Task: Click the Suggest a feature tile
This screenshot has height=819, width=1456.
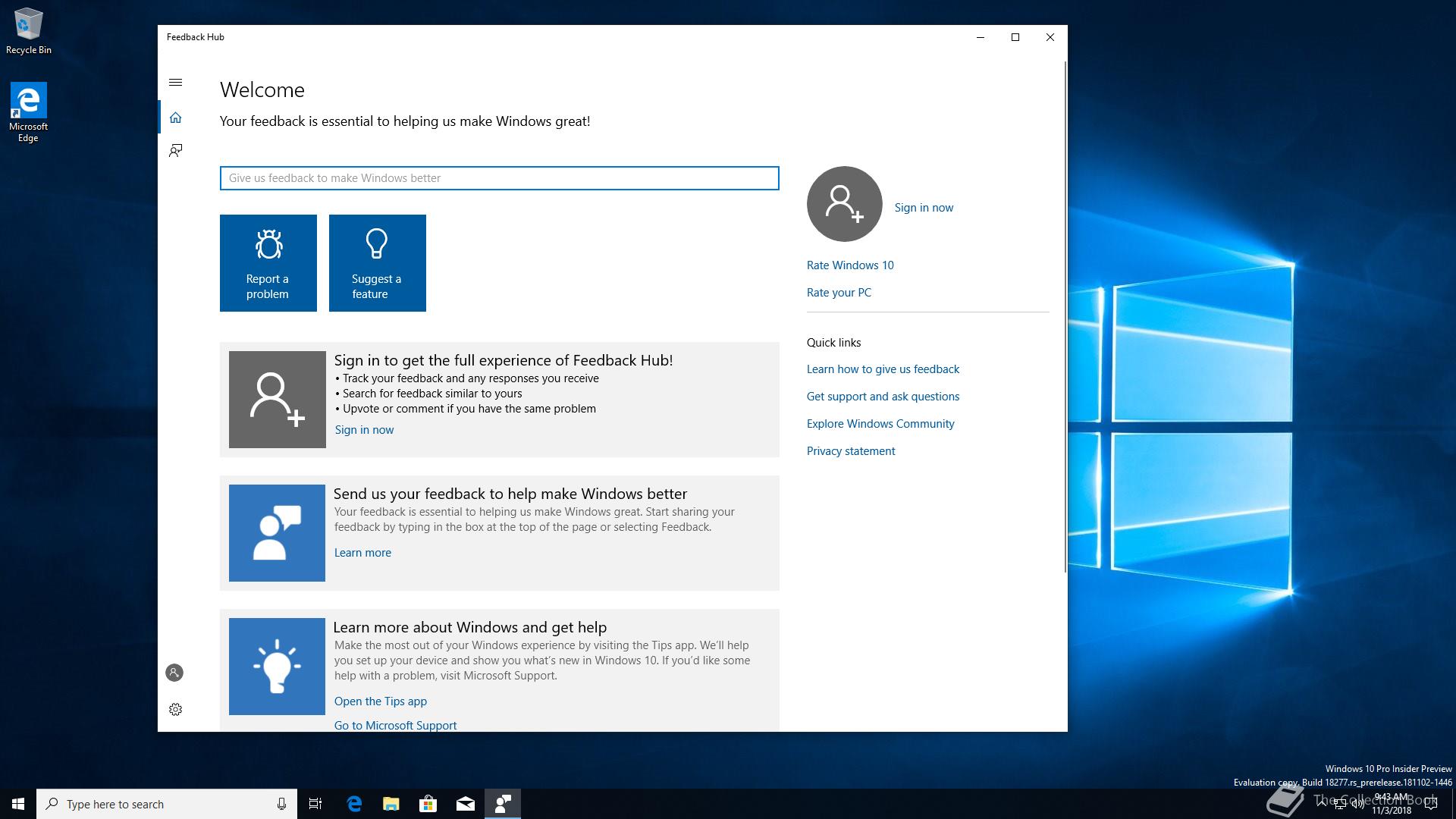Action: click(x=378, y=263)
